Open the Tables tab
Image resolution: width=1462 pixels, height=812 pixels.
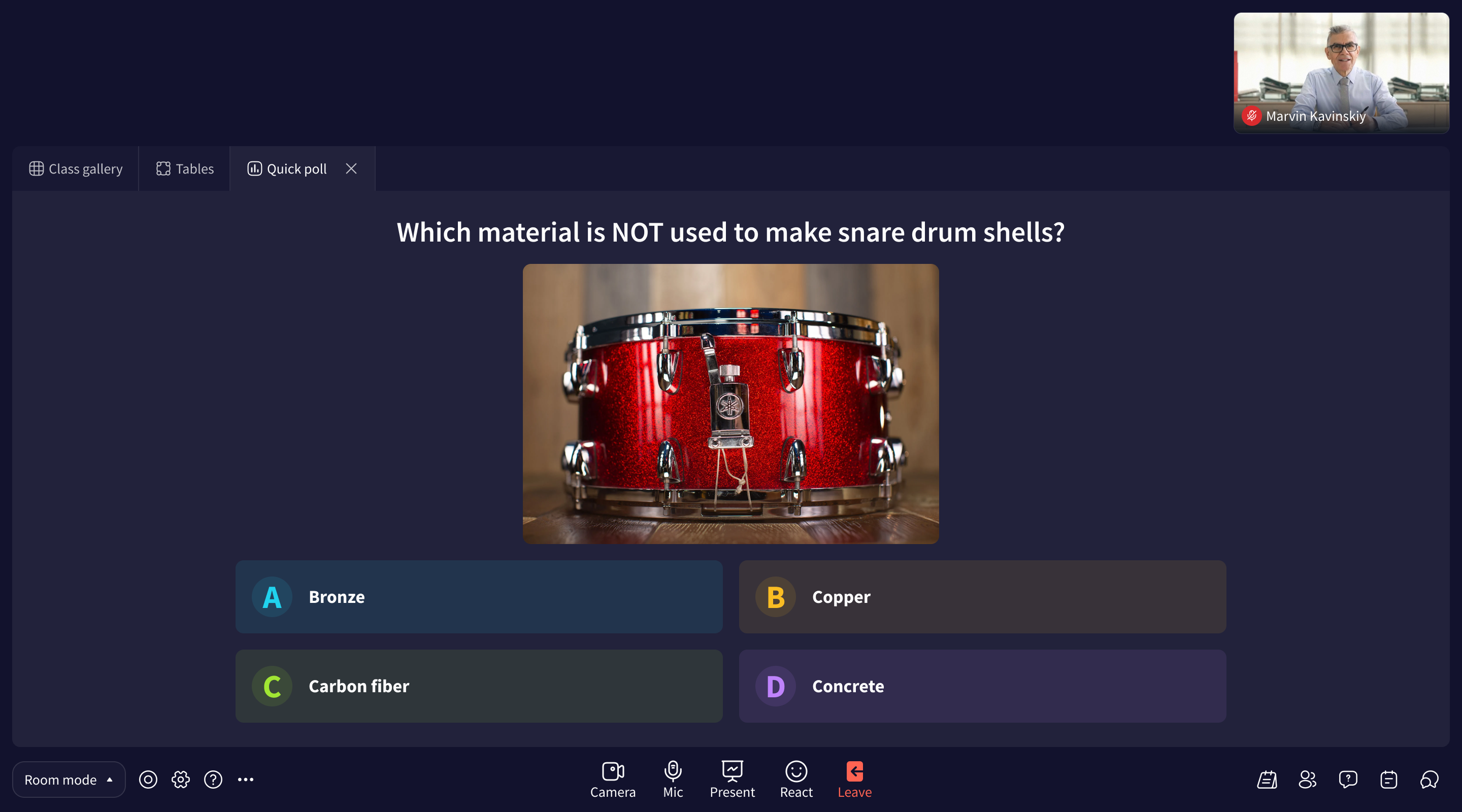184,168
